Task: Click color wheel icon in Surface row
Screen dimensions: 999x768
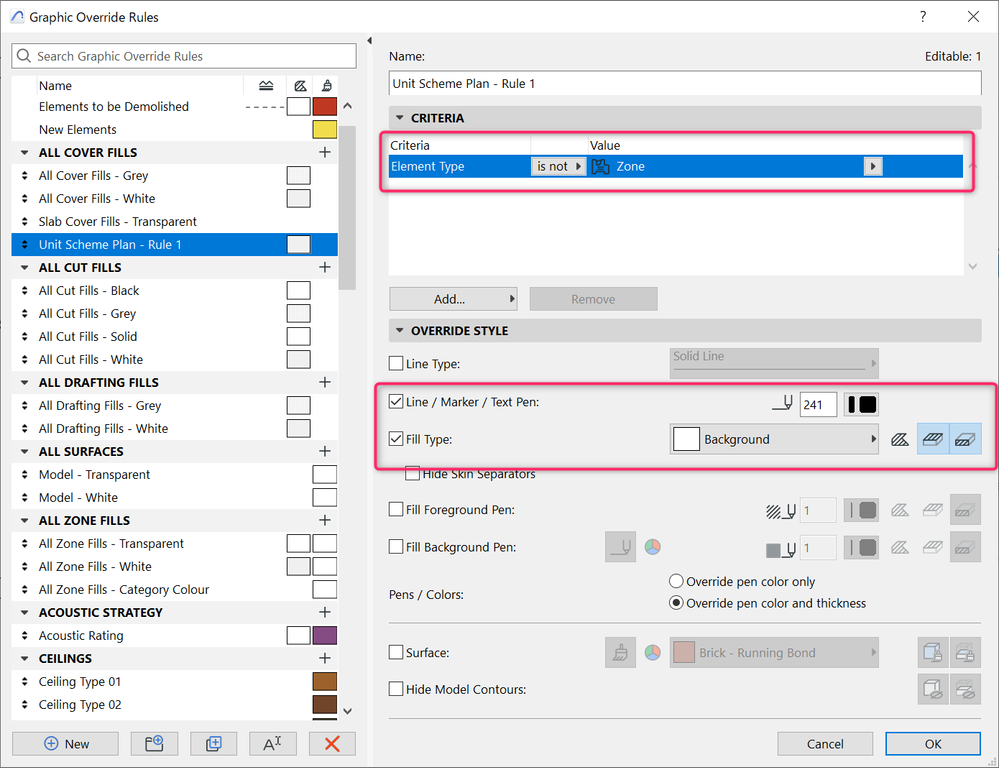Action: [x=652, y=653]
